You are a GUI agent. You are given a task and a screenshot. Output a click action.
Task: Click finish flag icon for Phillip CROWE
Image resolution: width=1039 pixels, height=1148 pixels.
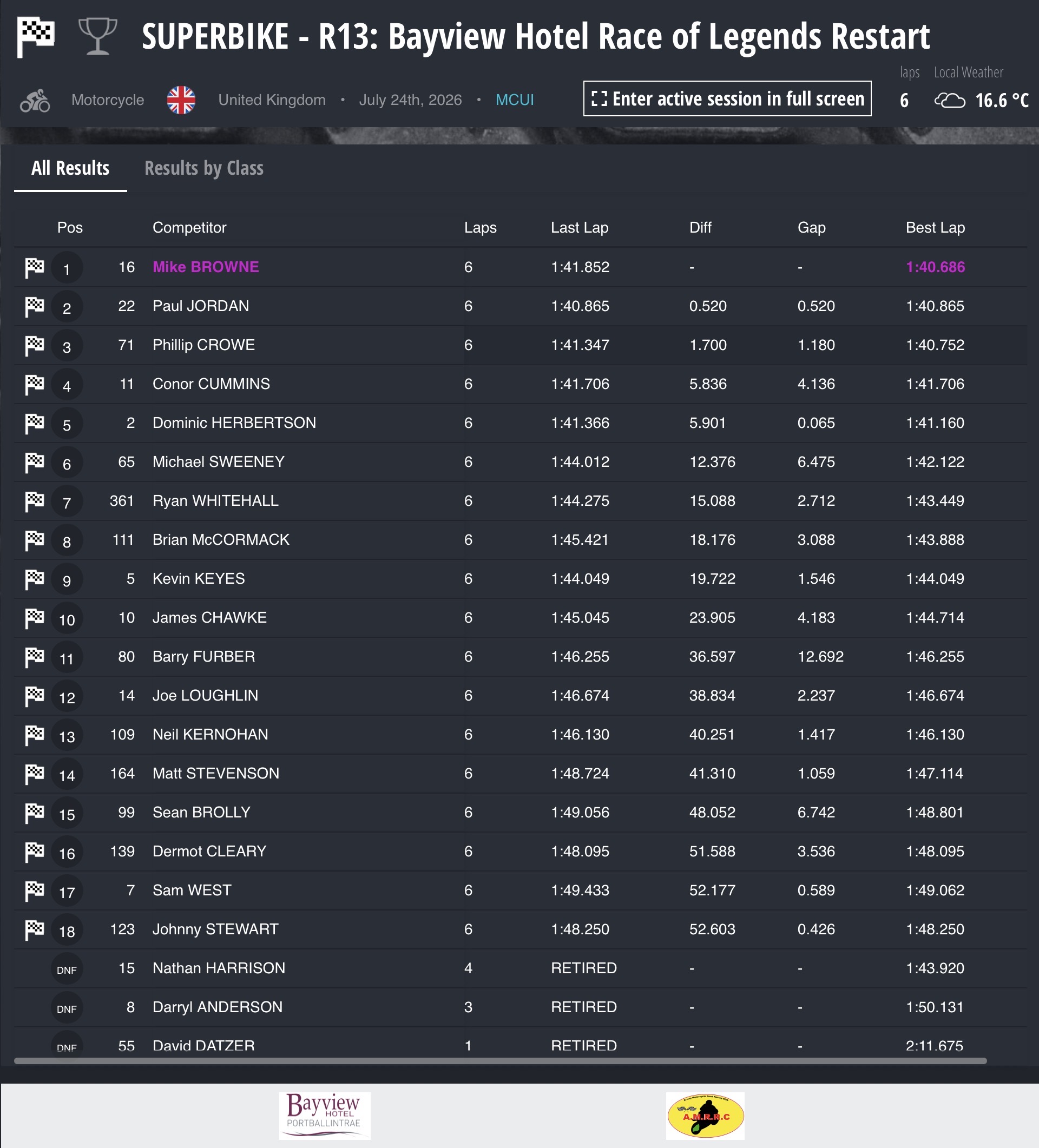click(x=34, y=346)
